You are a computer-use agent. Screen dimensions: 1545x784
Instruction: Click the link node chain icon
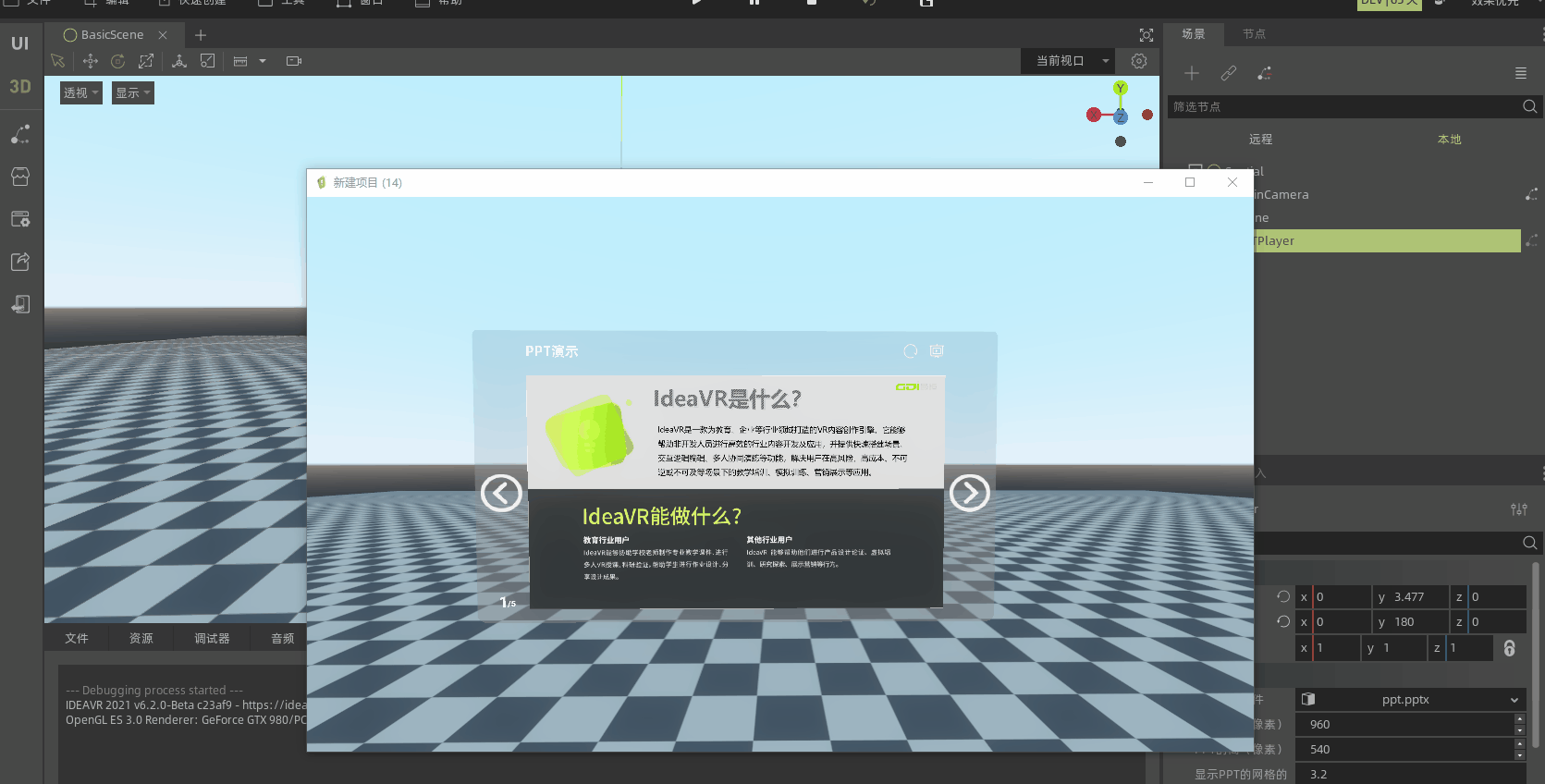pyautogui.click(x=1229, y=73)
